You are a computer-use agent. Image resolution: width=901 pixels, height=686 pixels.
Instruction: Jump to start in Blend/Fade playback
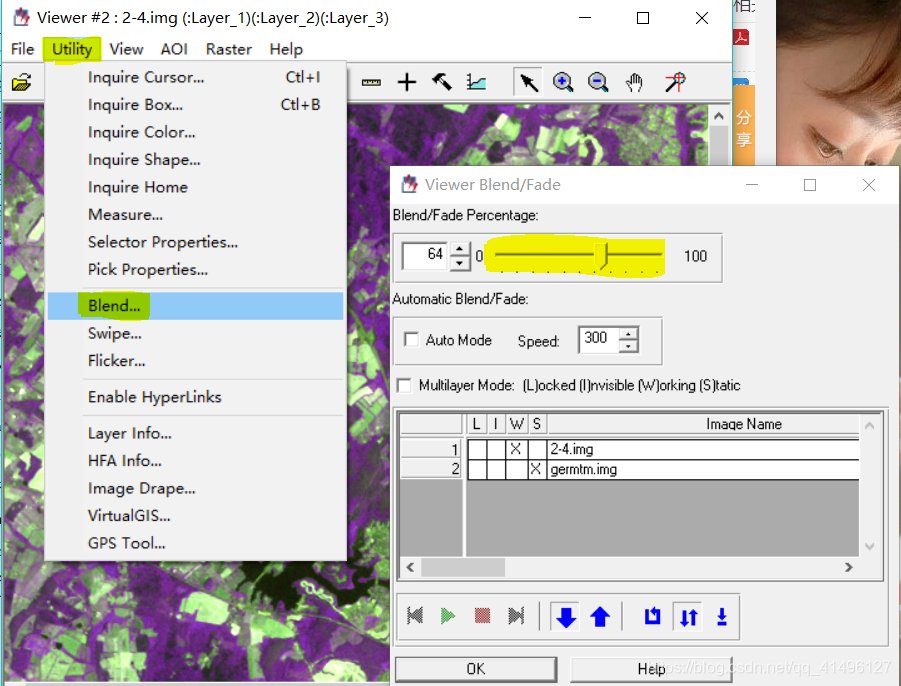tap(415, 616)
